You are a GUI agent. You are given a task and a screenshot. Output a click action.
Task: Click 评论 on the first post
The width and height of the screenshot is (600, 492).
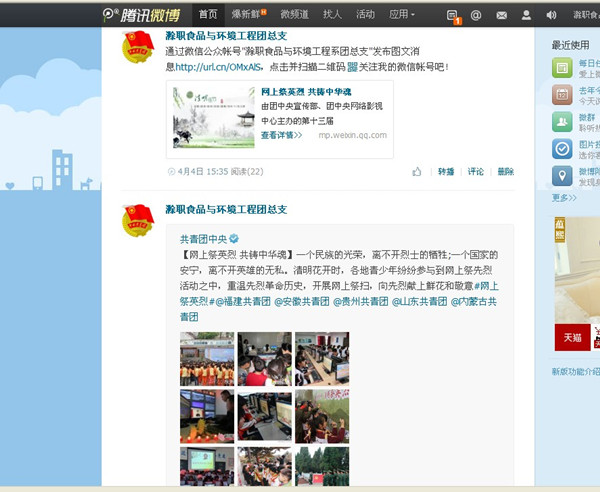pos(475,172)
